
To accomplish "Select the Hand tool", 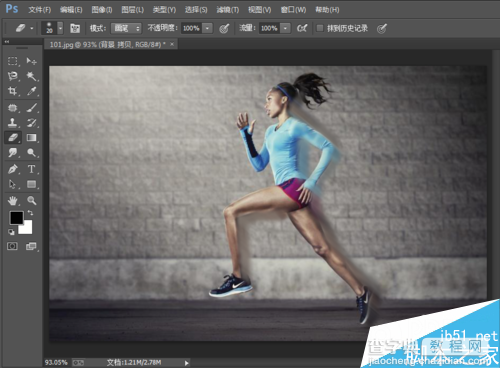I will coord(13,200).
